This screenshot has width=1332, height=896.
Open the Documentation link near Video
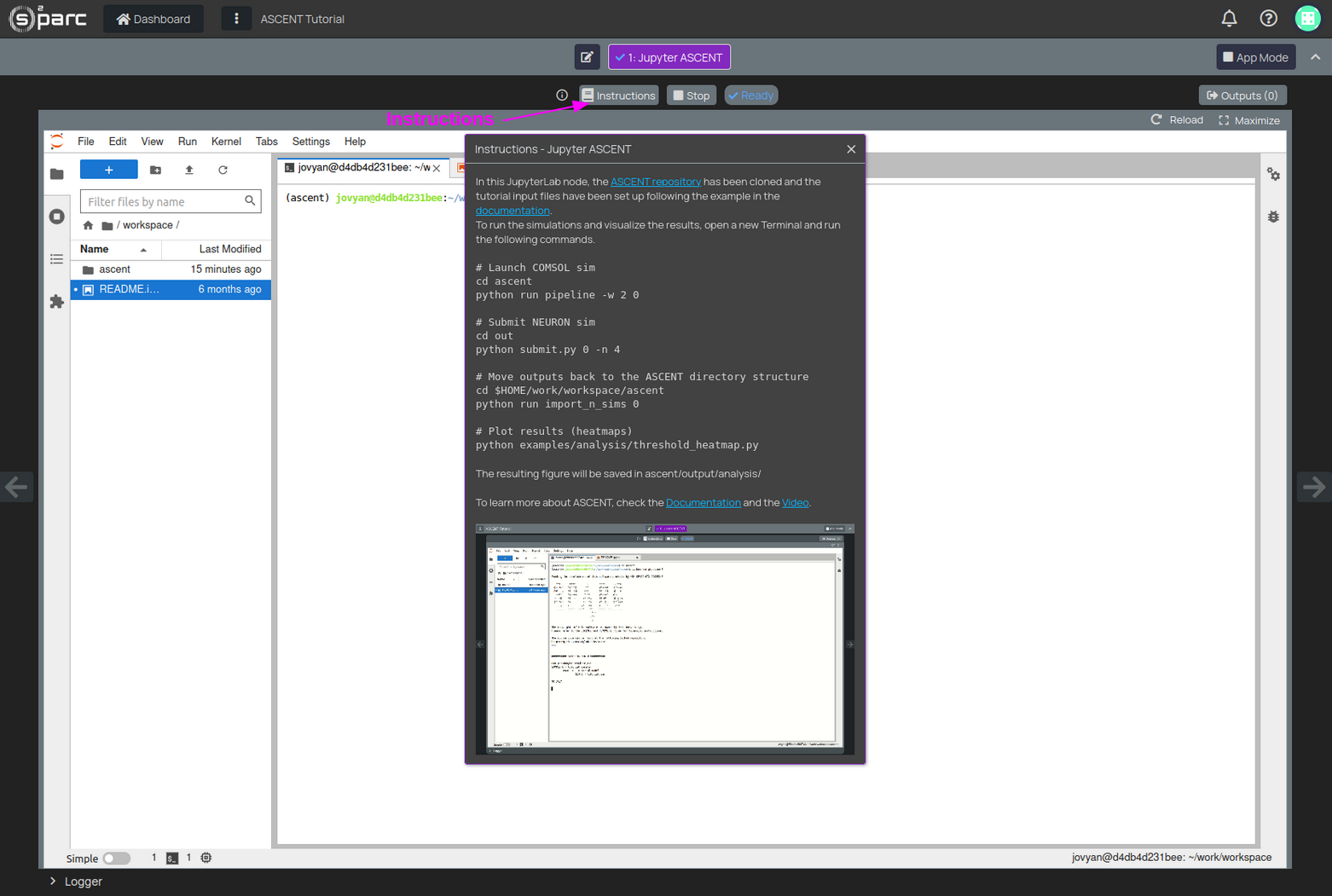click(x=704, y=503)
